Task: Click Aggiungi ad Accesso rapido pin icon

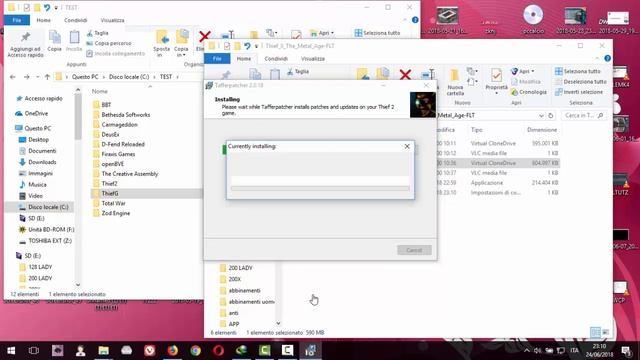Action: [25, 37]
